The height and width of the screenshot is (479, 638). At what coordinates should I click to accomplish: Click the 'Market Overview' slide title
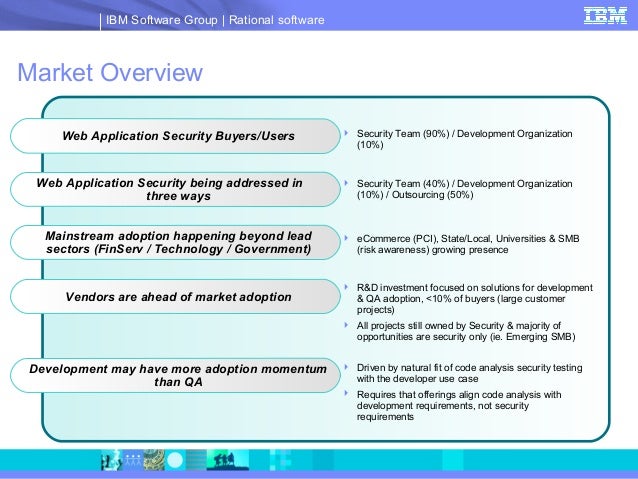coord(110,72)
